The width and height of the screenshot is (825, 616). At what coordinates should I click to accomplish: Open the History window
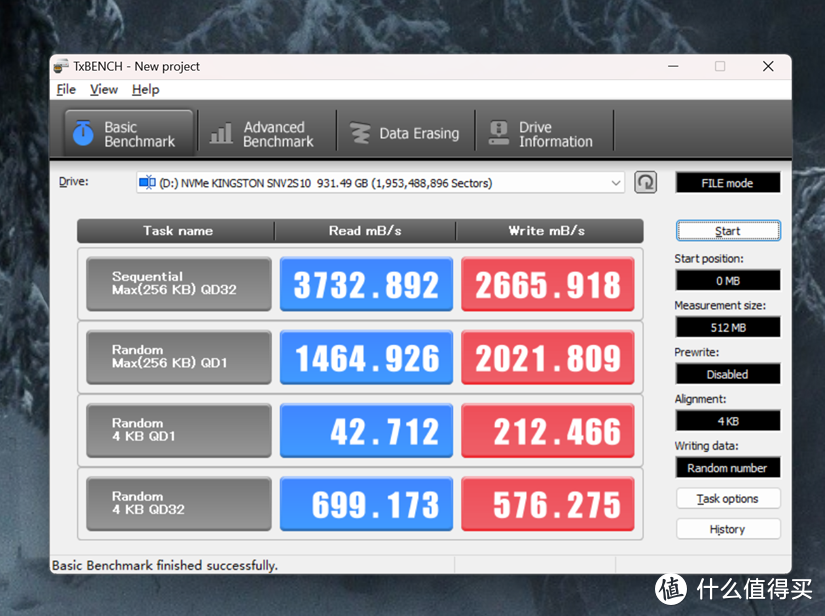tap(728, 529)
